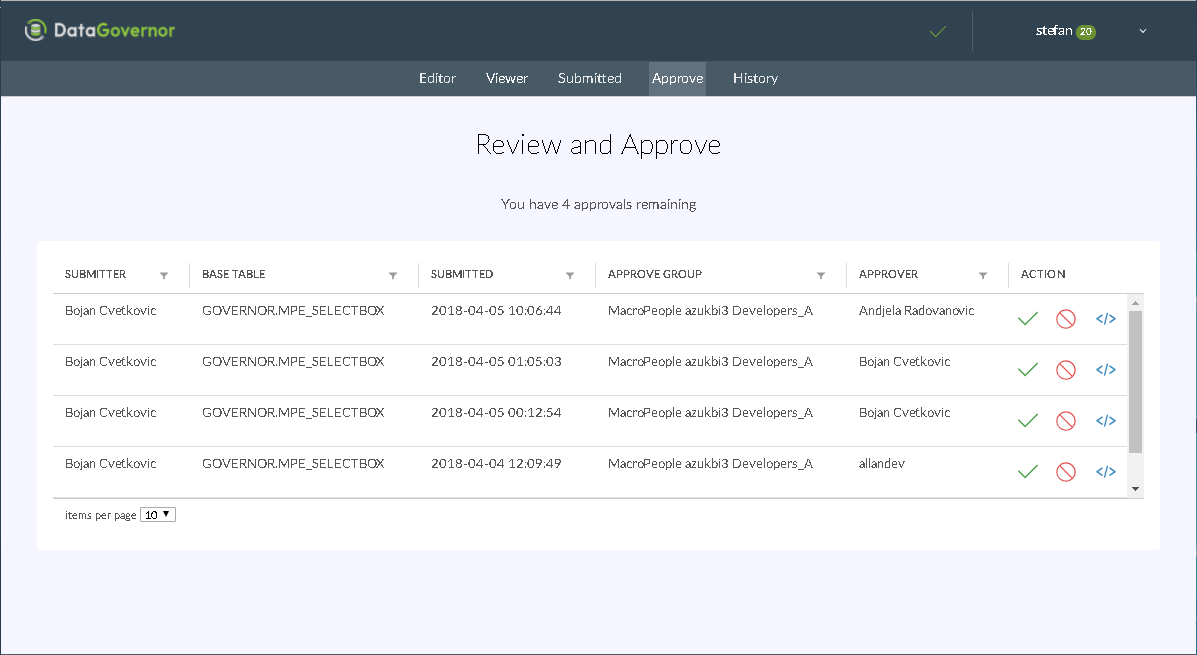Click the table scrollbar down arrow
The width and height of the screenshot is (1197, 655).
1135,489
